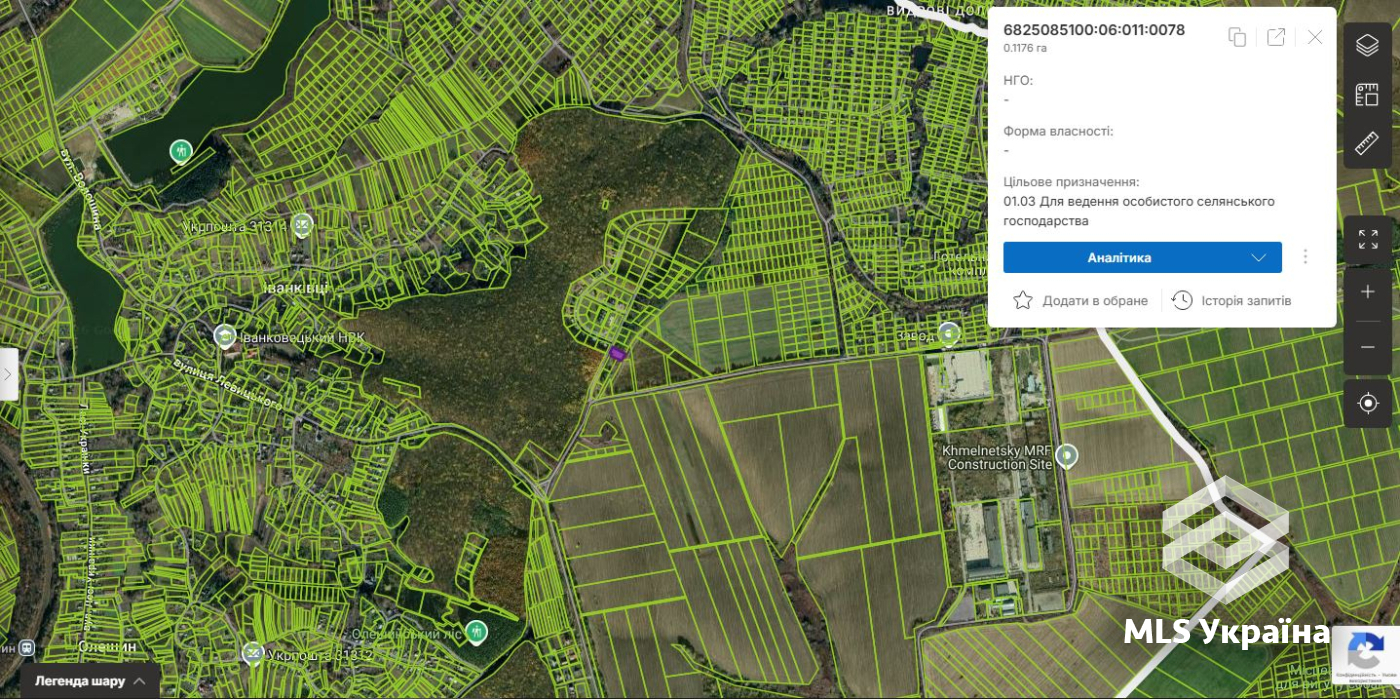Copy the cadastral number 6825085100:06:011:0078
This screenshot has height=699, width=1400.
(1237, 37)
